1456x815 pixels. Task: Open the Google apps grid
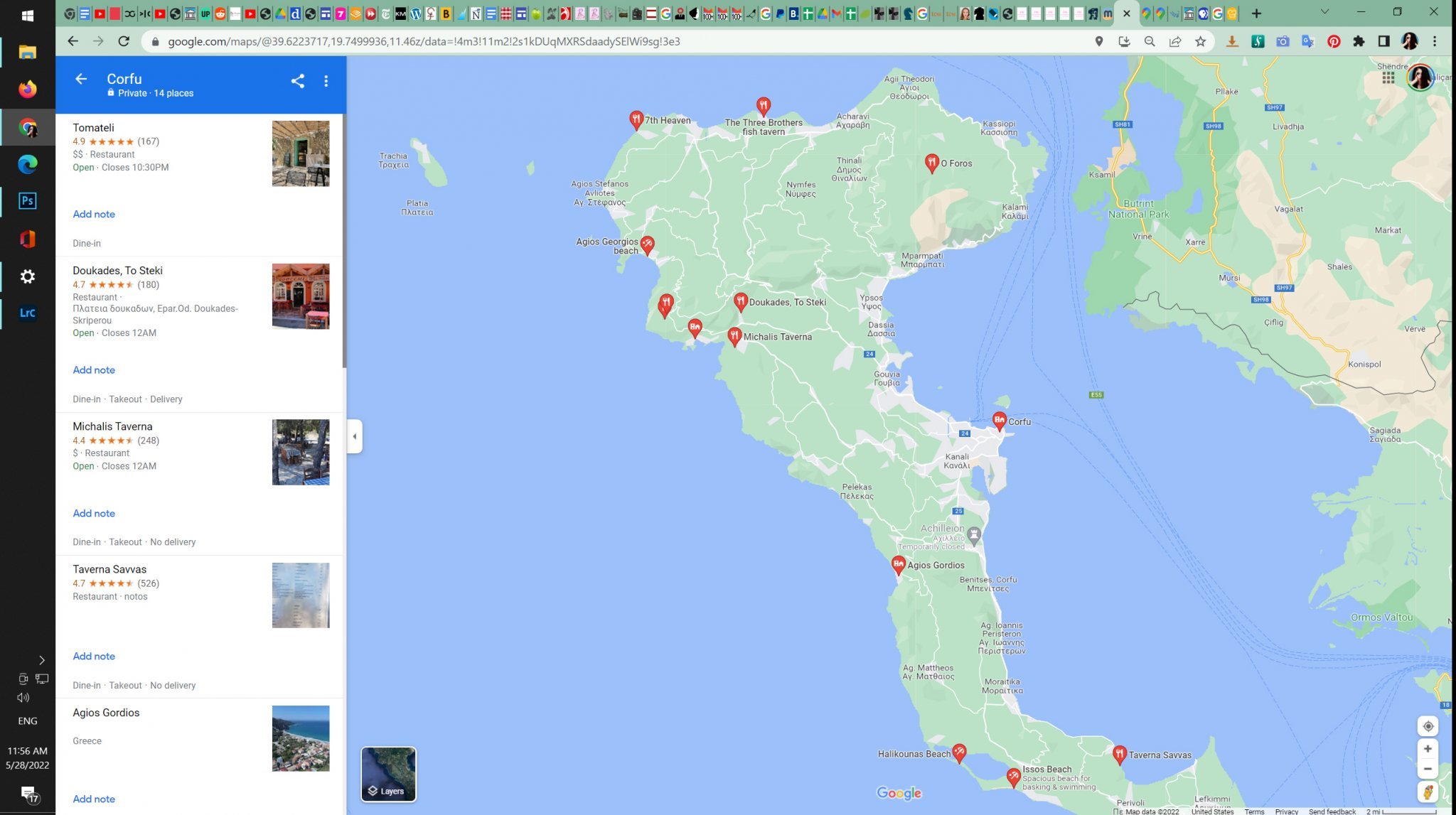tap(1388, 77)
